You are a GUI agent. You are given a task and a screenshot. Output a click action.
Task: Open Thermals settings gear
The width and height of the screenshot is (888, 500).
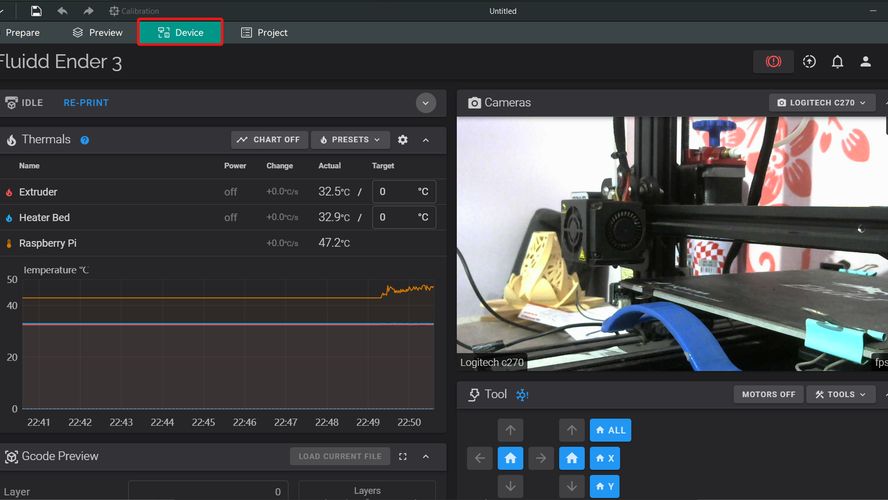pos(403,140)
